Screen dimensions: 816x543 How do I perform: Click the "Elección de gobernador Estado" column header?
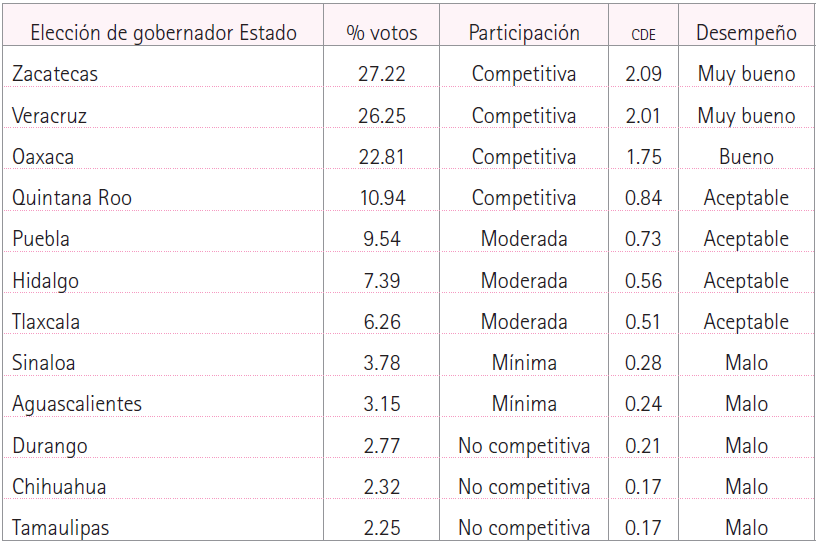[164, 33]
